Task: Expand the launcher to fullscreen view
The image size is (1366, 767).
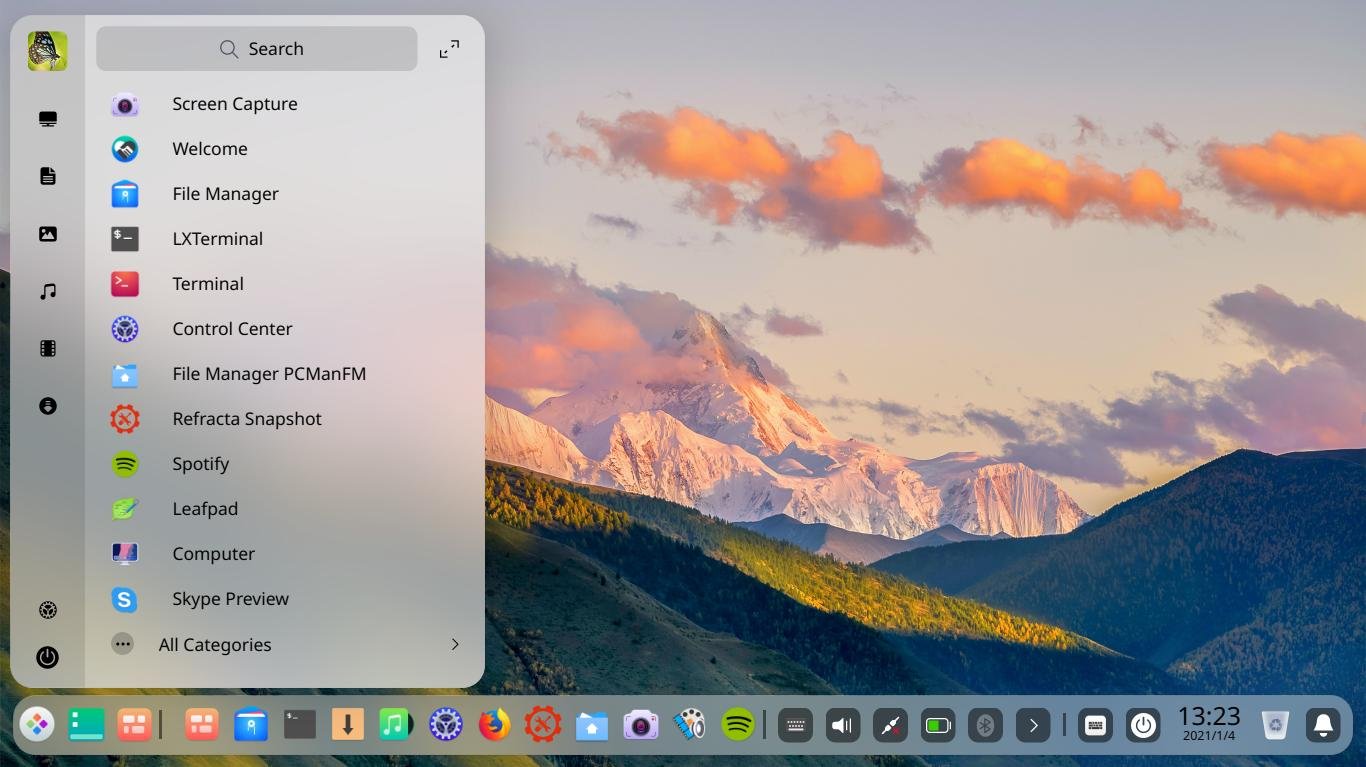Action: (449, 47)
